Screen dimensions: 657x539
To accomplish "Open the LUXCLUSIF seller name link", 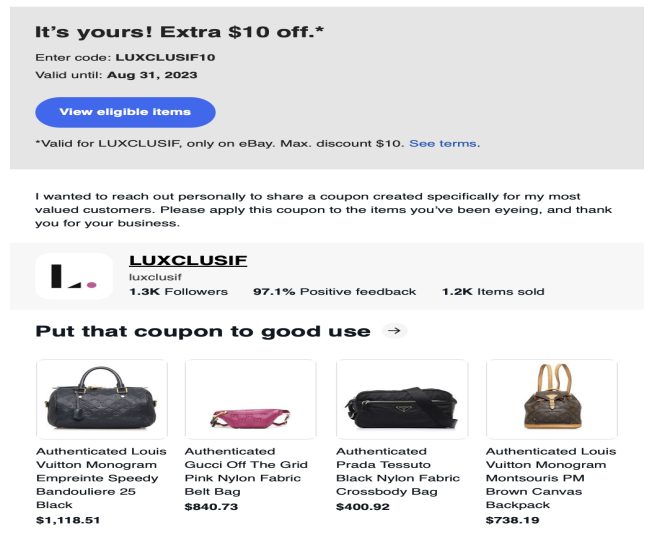I will [187, 260].
